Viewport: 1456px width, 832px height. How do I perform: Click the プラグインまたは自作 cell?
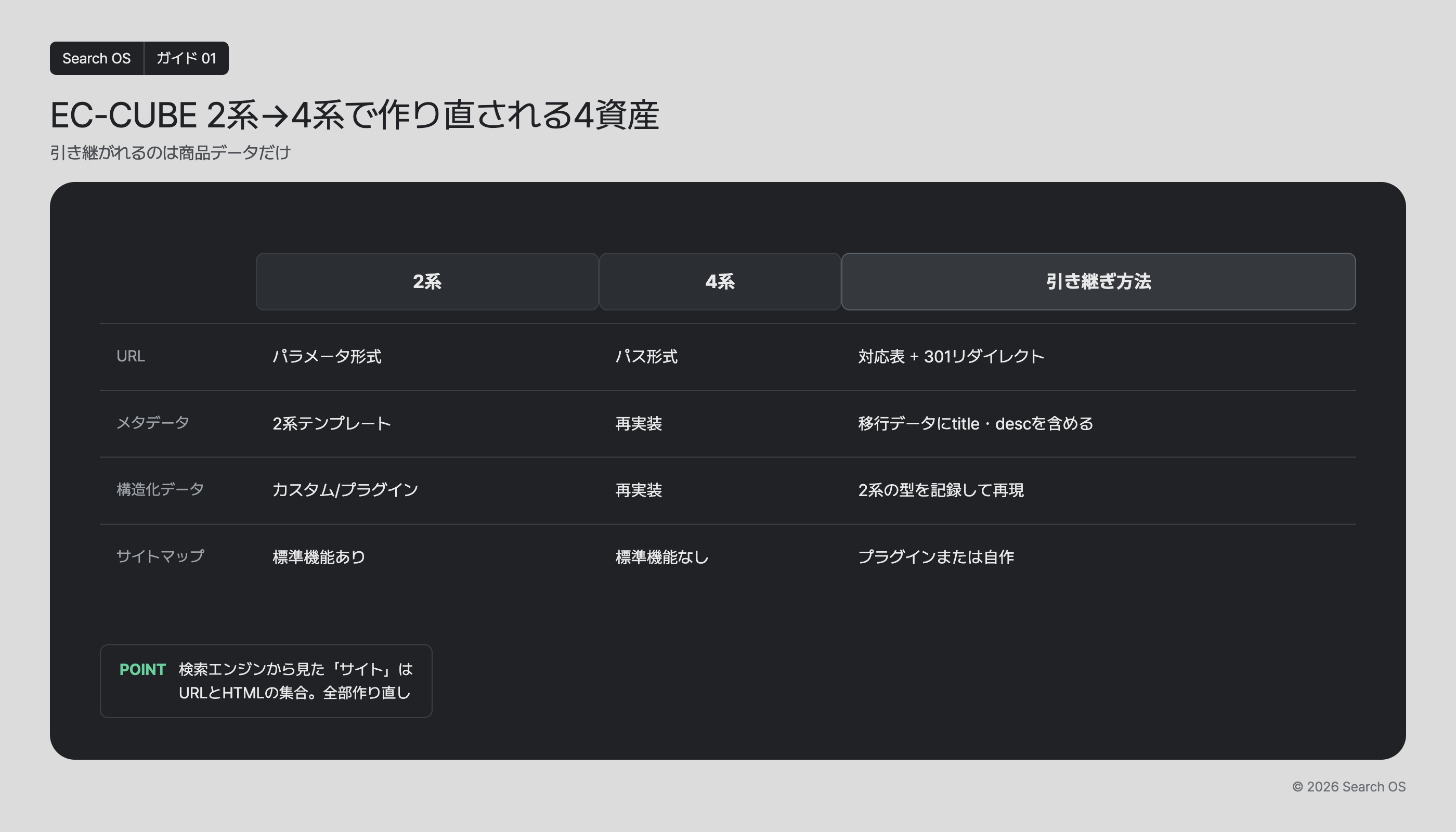(936, 557)
